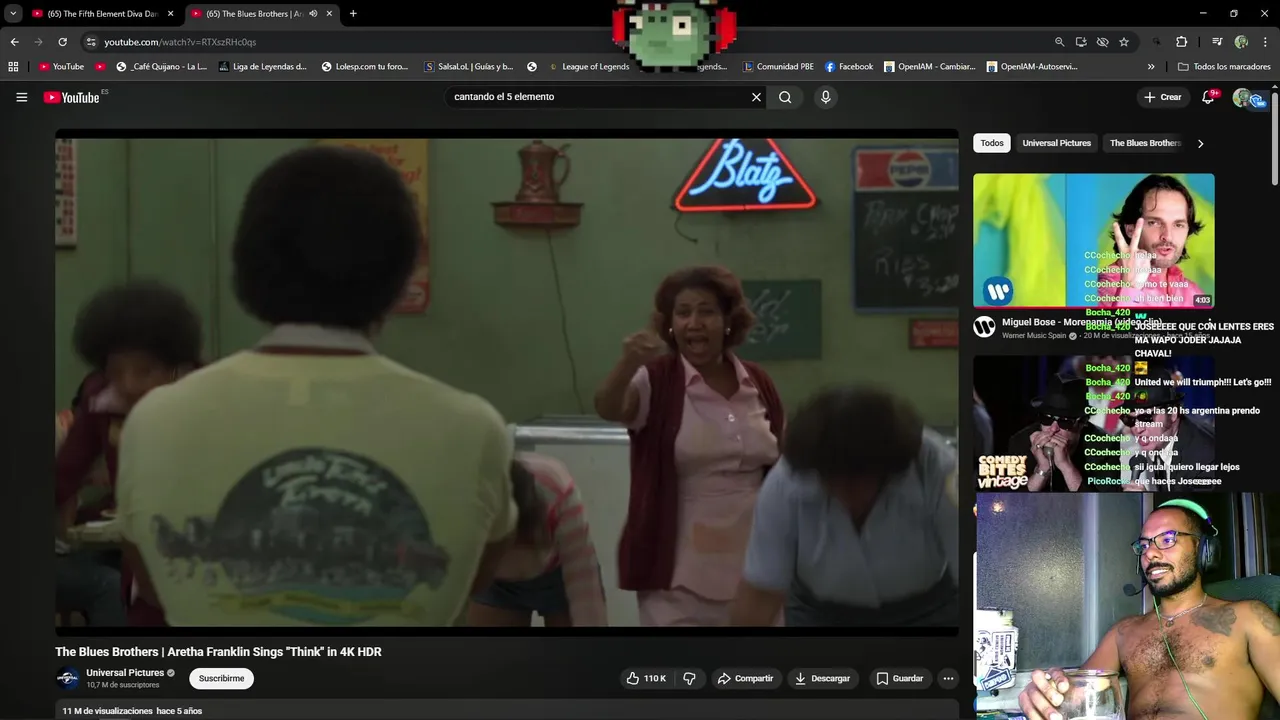Mute the Blues Brothers tab speaker icon

[313, 14]
